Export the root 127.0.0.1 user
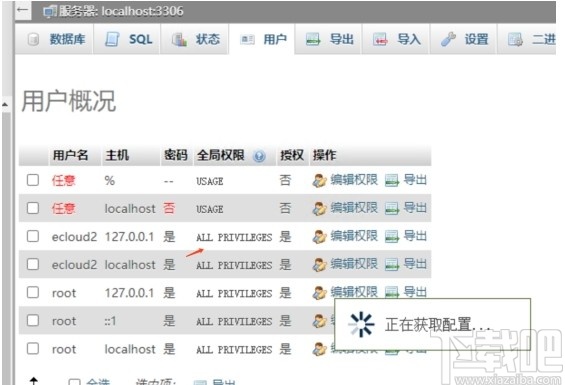This screenshot has height=385, width=565. pos(415,291)
